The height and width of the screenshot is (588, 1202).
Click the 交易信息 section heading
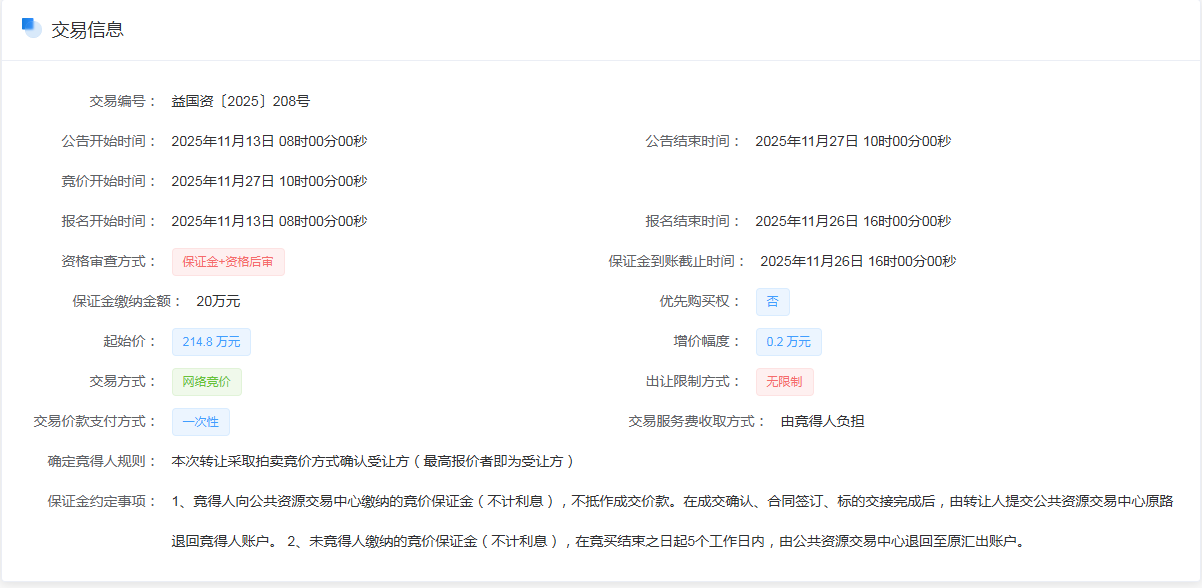87,30
